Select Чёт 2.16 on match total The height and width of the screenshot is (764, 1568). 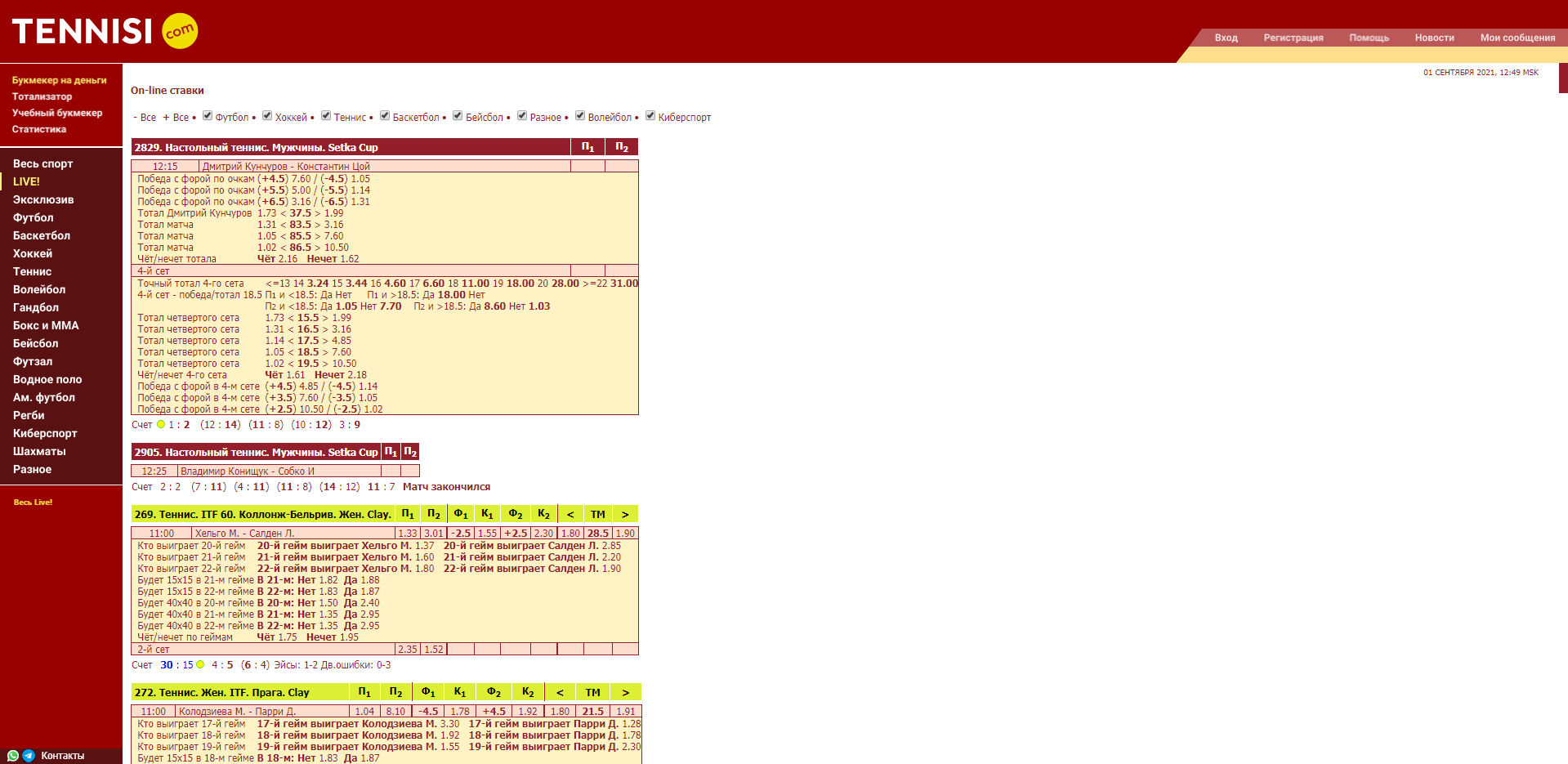[x=278, y=259]
